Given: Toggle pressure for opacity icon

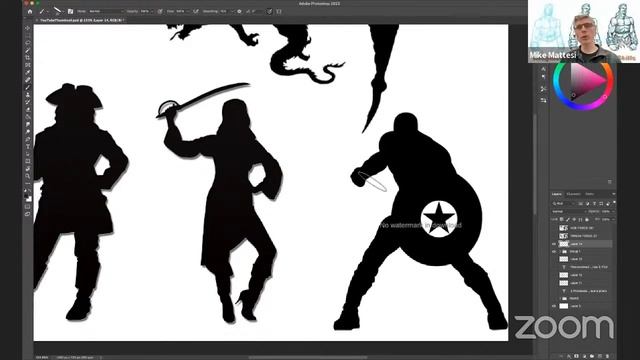Looking at the screenshot, I should (160, 11).
